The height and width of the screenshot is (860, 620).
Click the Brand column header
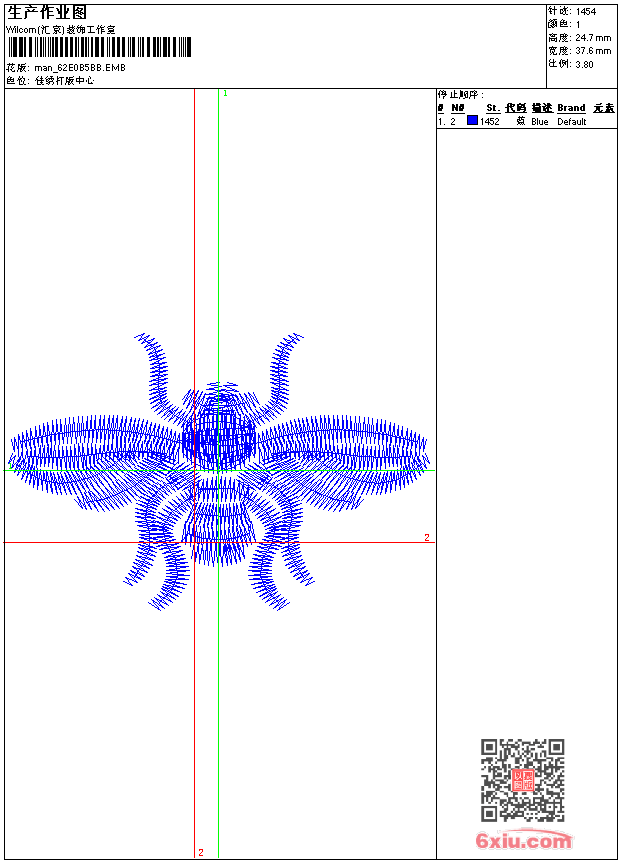pos(571,108)
